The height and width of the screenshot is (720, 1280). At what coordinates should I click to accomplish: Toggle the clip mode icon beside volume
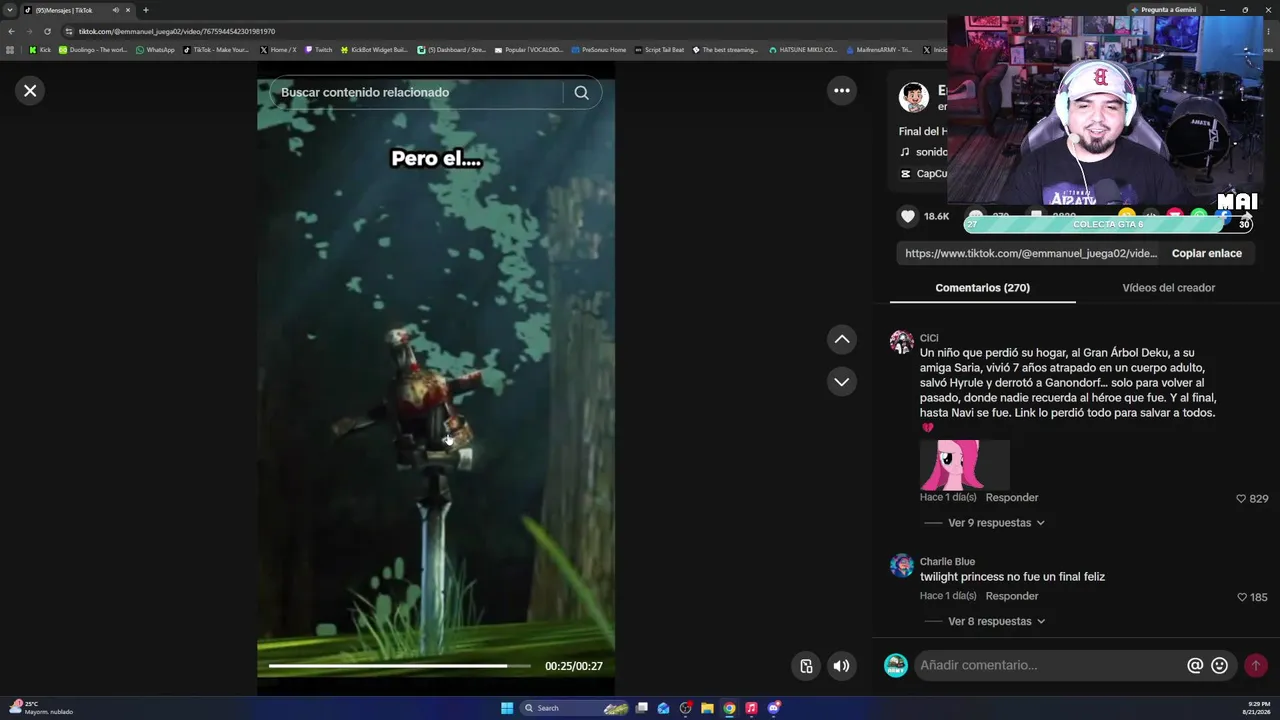click(x=806, y=666)
